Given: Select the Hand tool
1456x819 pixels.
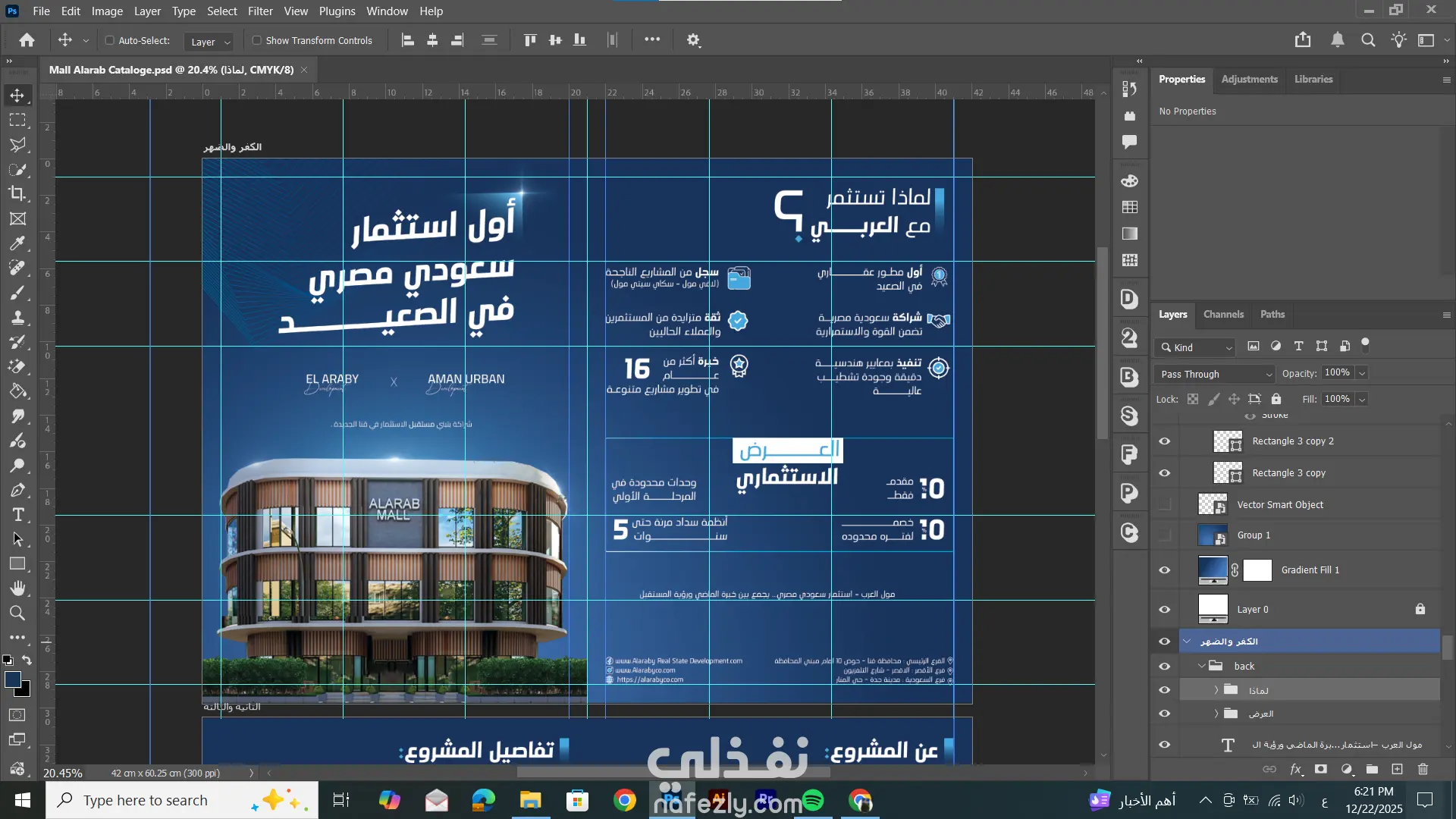Looking at the screenshot, I should tap(17, 588).
